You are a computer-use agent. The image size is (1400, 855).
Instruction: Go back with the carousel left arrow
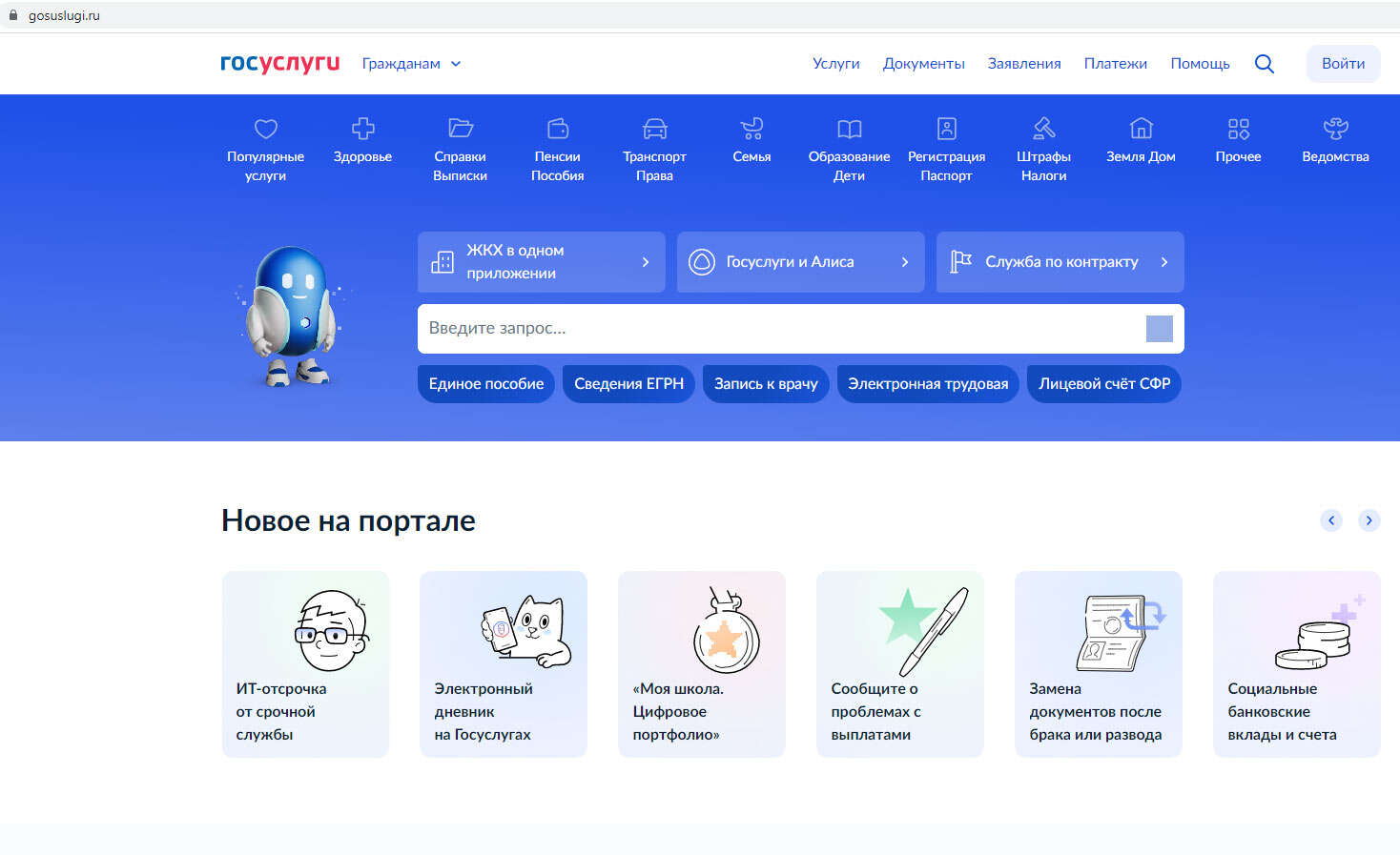click(x=1330, y=520)
